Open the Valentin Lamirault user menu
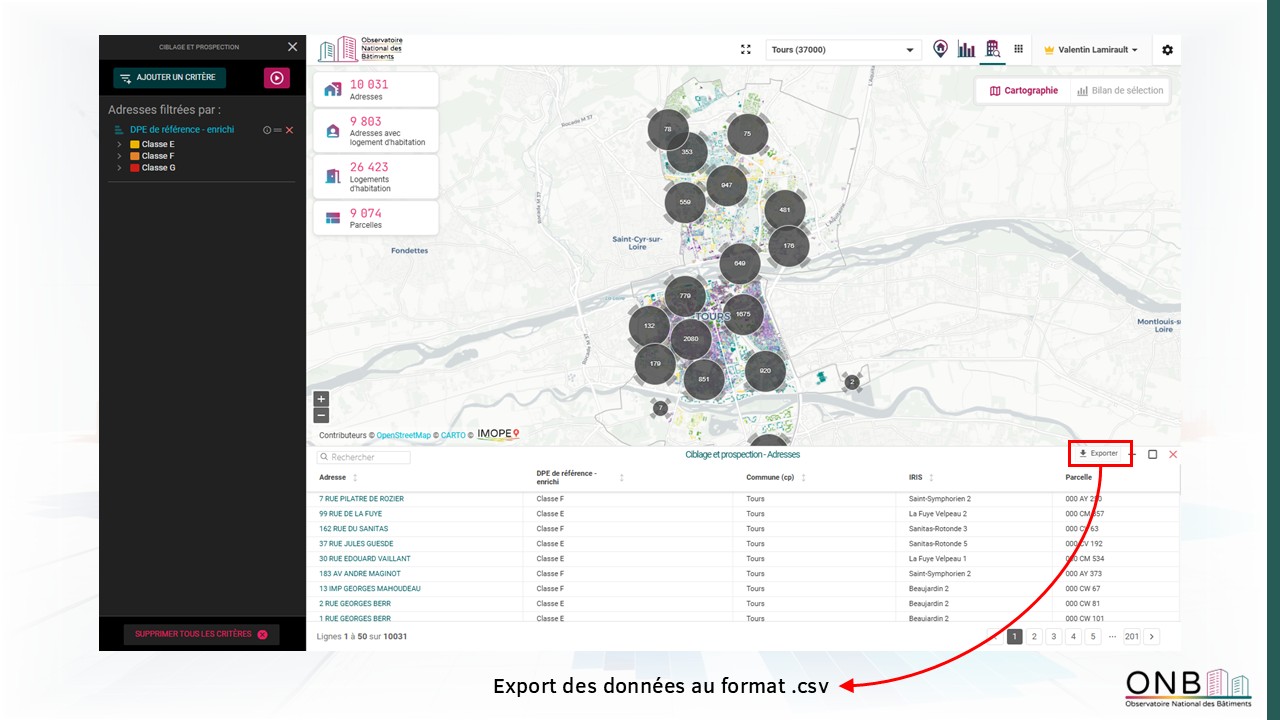Screen dimensions: 1280x720 (1090, 50)
